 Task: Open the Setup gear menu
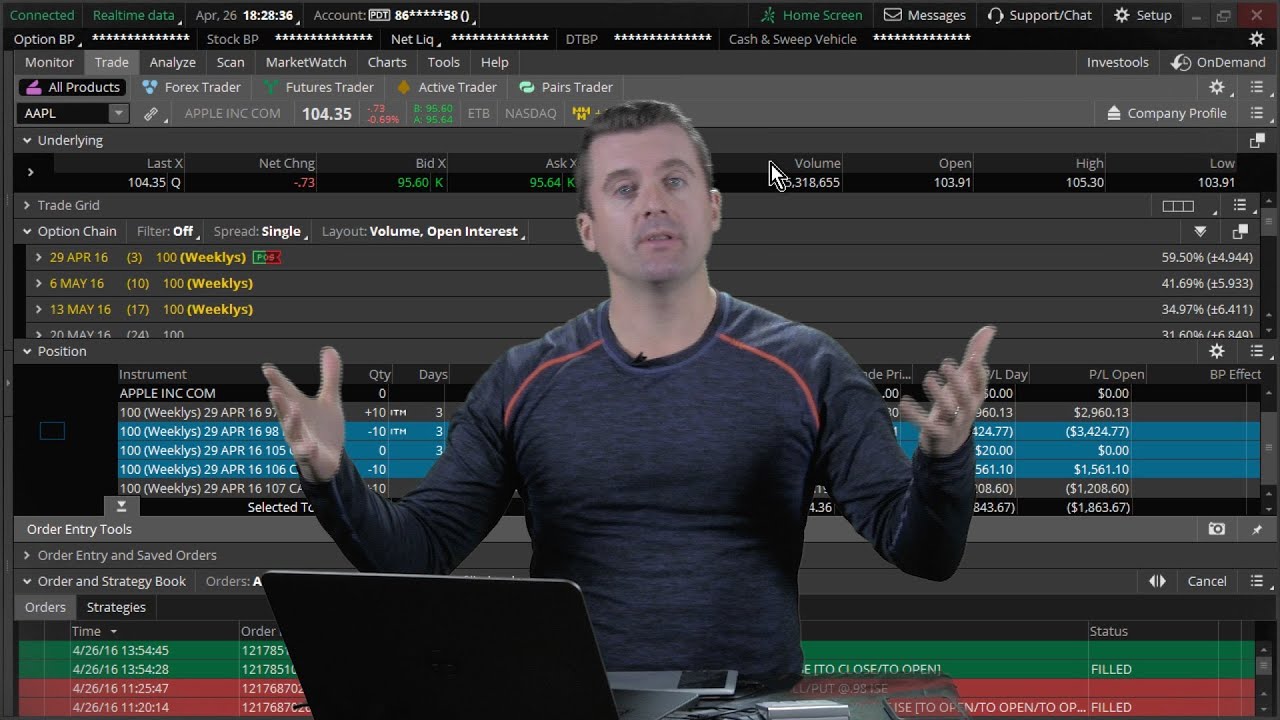tap(1142, 15)
